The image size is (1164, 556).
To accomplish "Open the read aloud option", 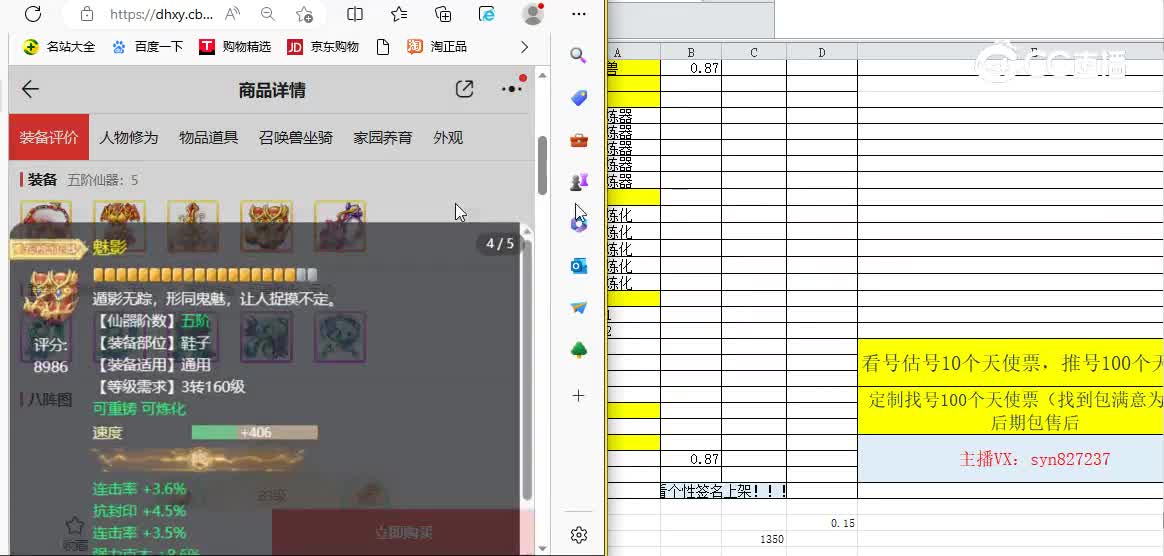I will click(x=232, y=14).
